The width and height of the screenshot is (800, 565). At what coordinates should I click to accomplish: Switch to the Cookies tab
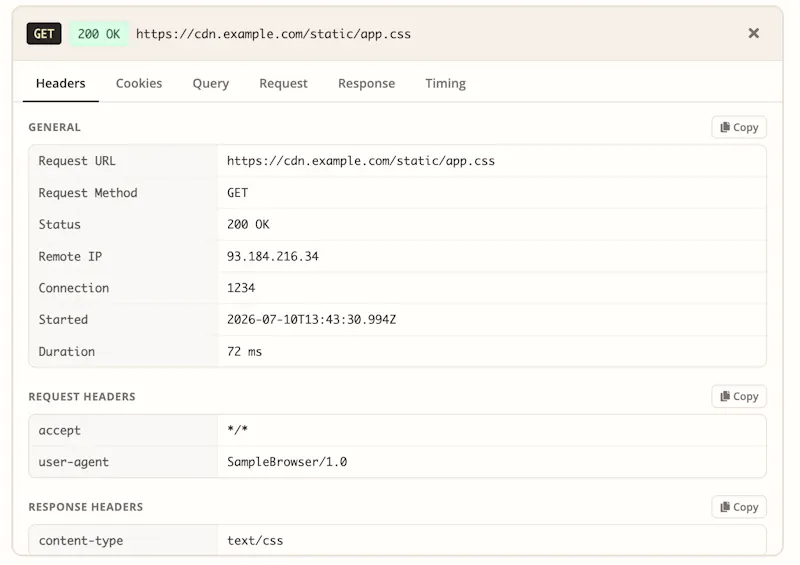(x=139, y=83)
